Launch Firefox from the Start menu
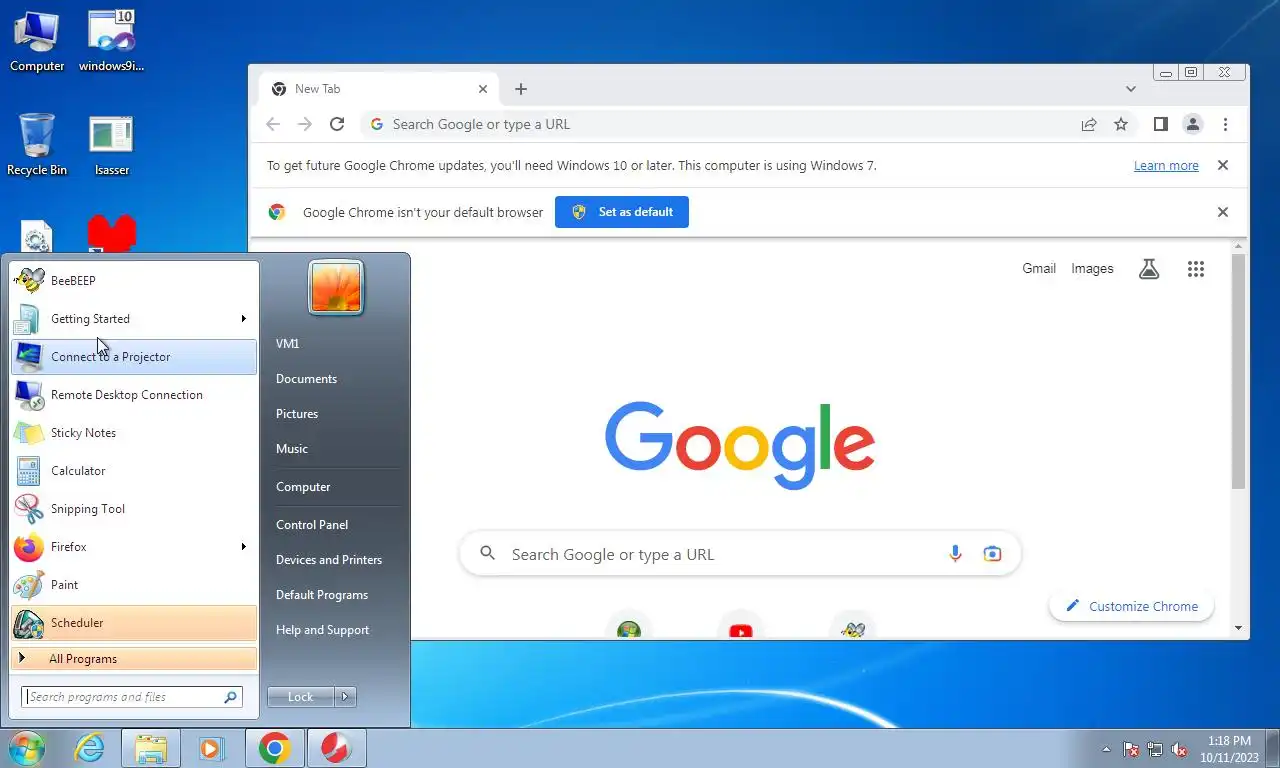Image resolution: width=1280 pixels, height=768 pixels. (134, 547)
